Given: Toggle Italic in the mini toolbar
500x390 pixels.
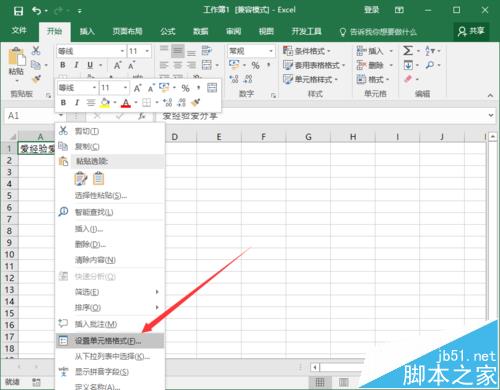Looking at the screenshot, I should [x=77, y=102].
